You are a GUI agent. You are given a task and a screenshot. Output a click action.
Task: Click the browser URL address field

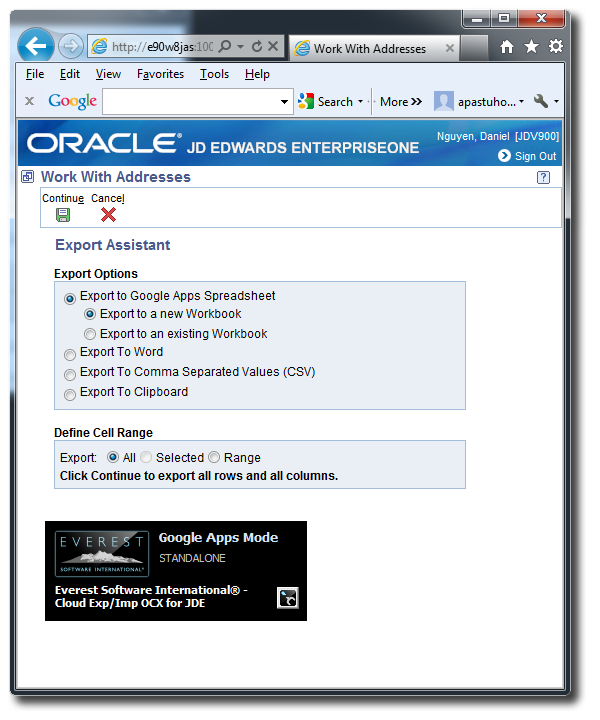pos(163,46)
